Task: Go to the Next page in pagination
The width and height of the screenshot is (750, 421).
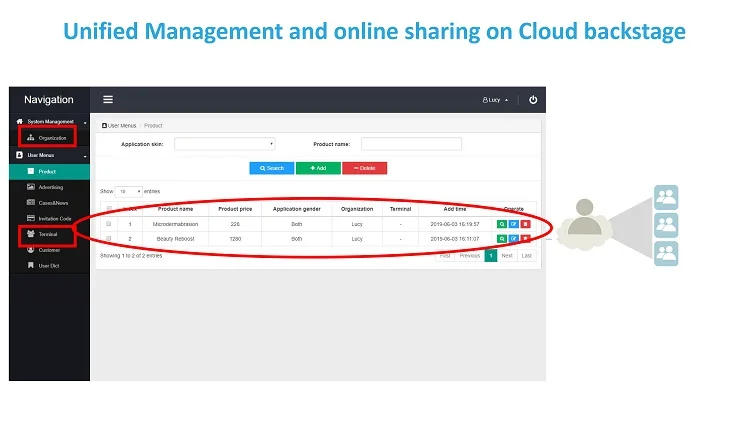Action: coord(507,256)
